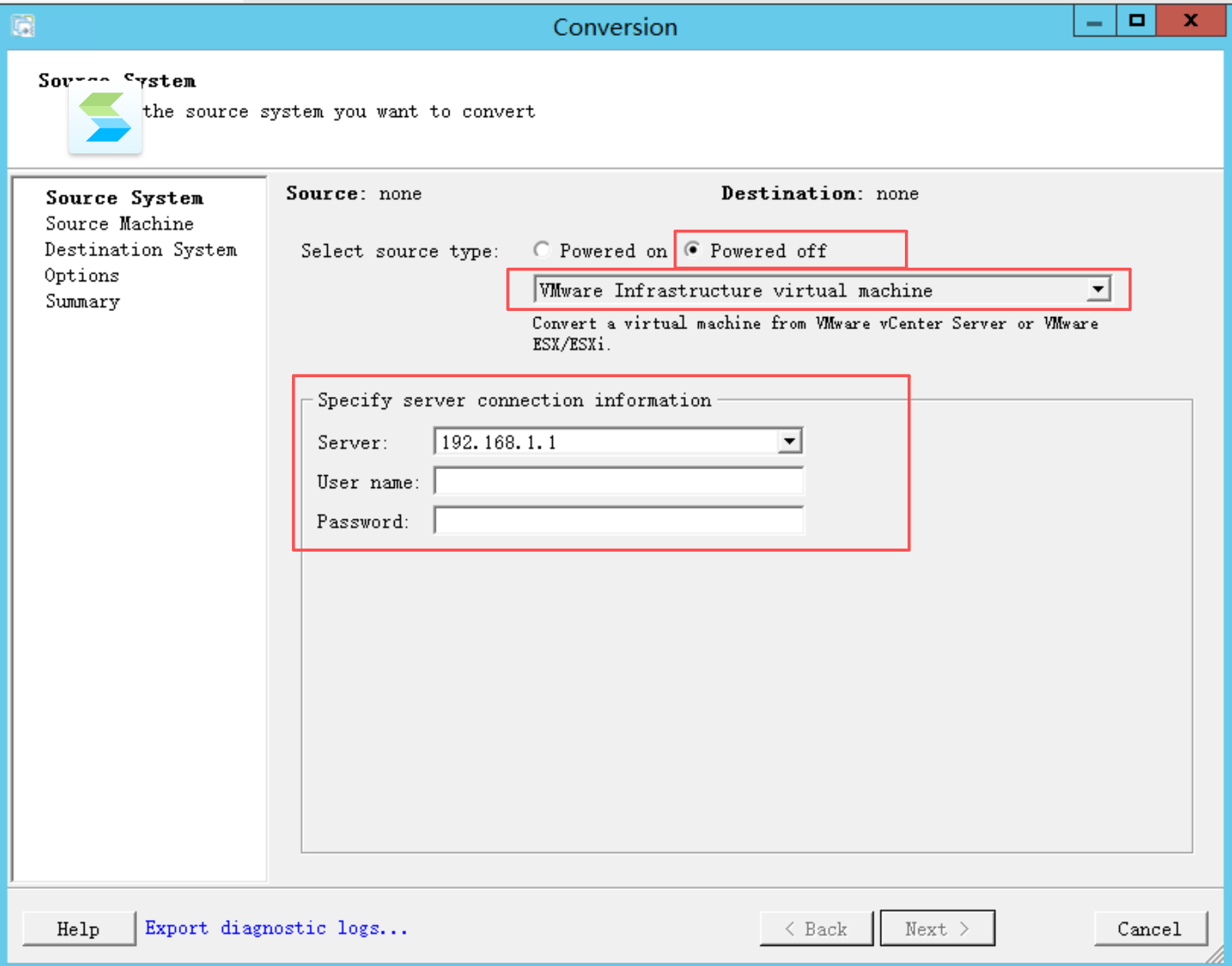The image size is (1232, 966).
Task: Click the Conversion window title bar icon
Action: point(22,26)
